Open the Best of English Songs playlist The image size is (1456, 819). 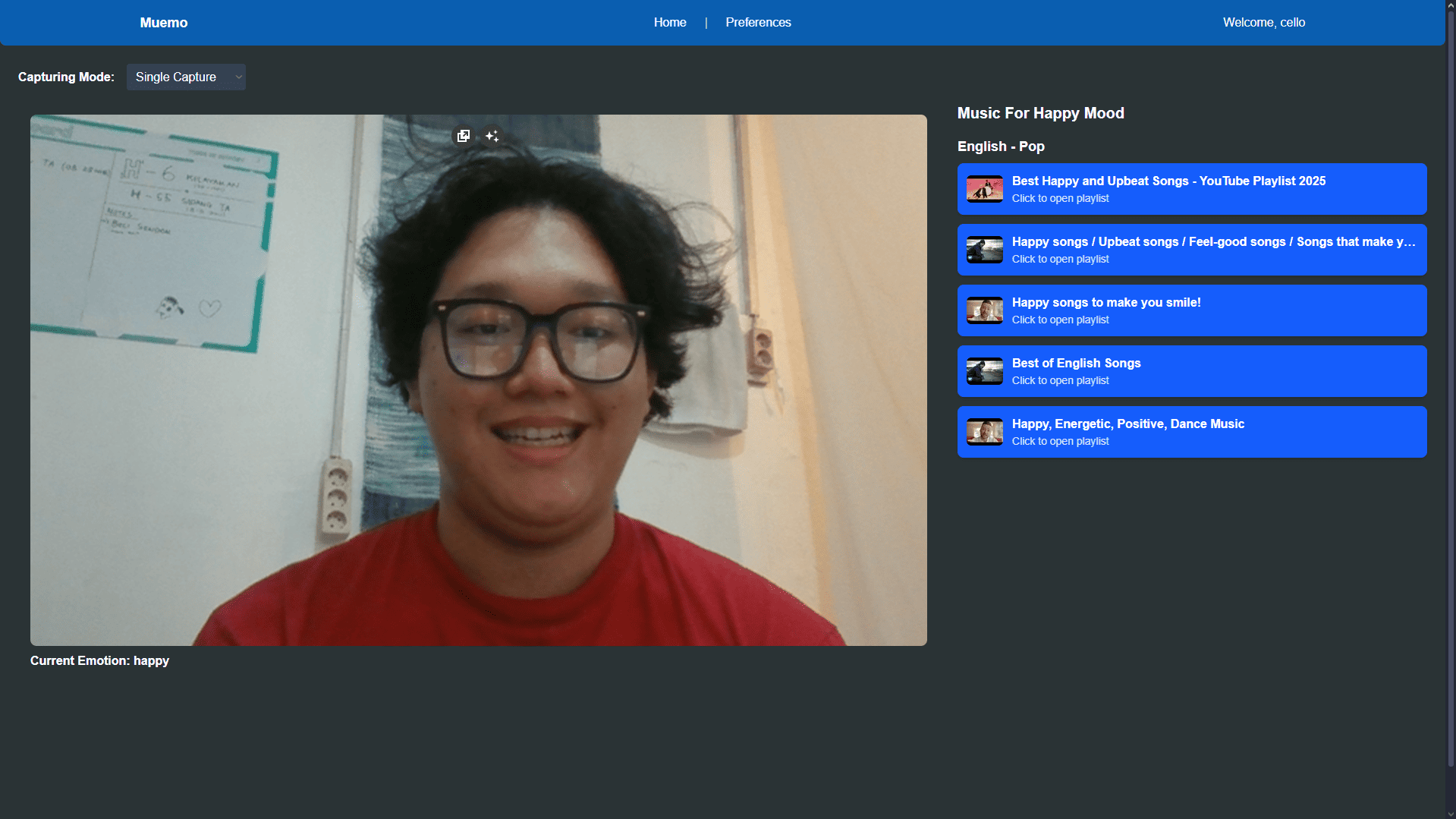[x=1191, y=371]
